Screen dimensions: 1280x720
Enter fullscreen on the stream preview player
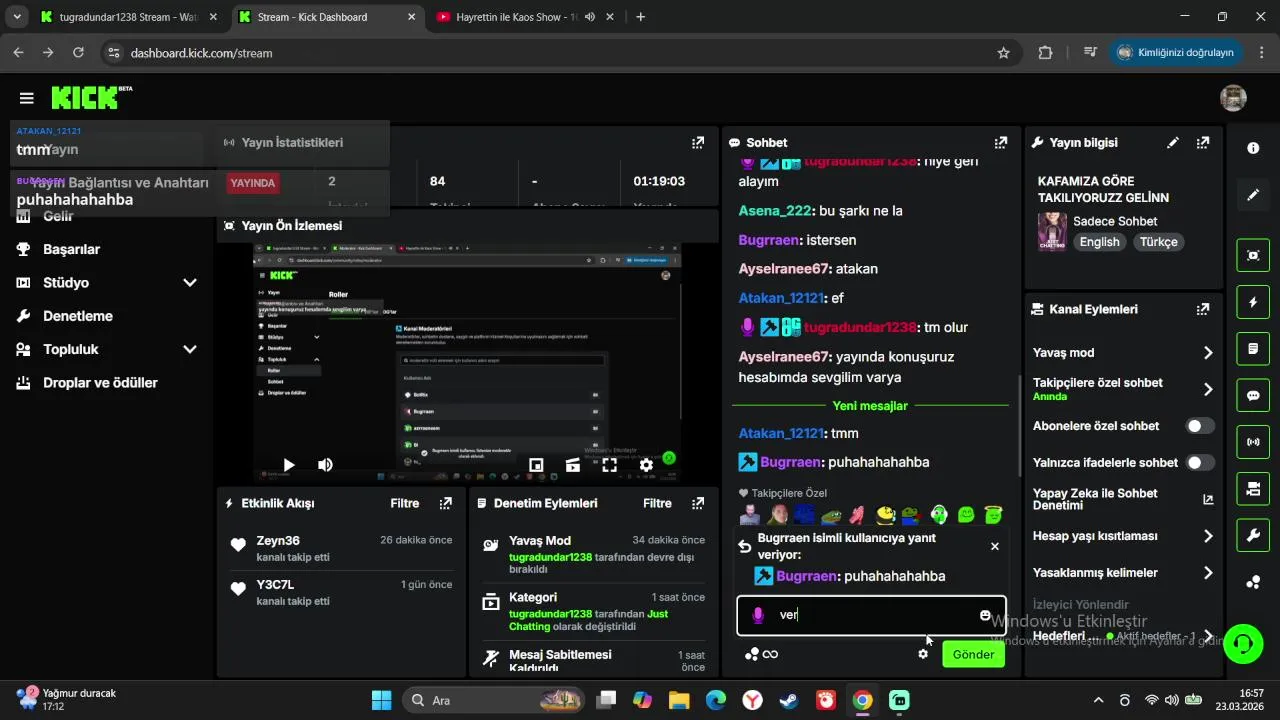click(x=609, y=465)
